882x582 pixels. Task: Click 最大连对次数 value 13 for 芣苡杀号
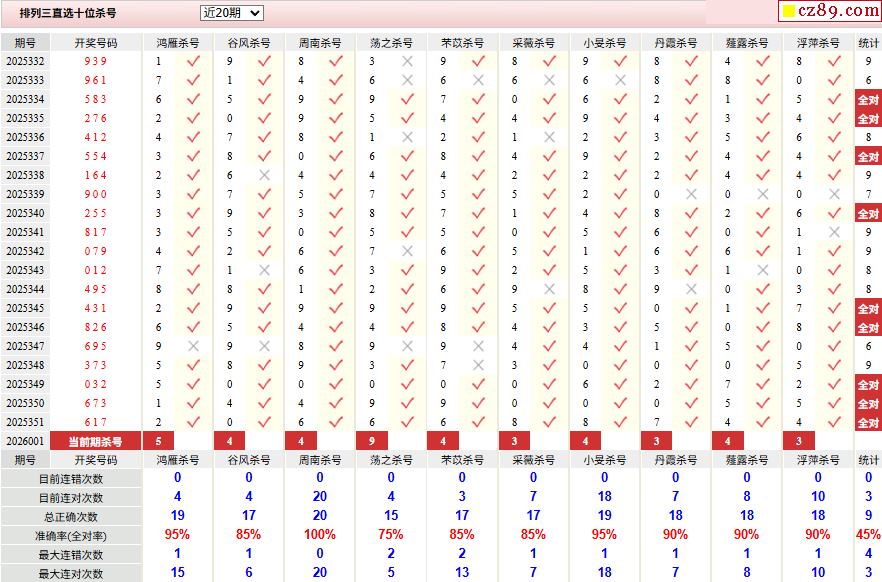pos(462,572)
